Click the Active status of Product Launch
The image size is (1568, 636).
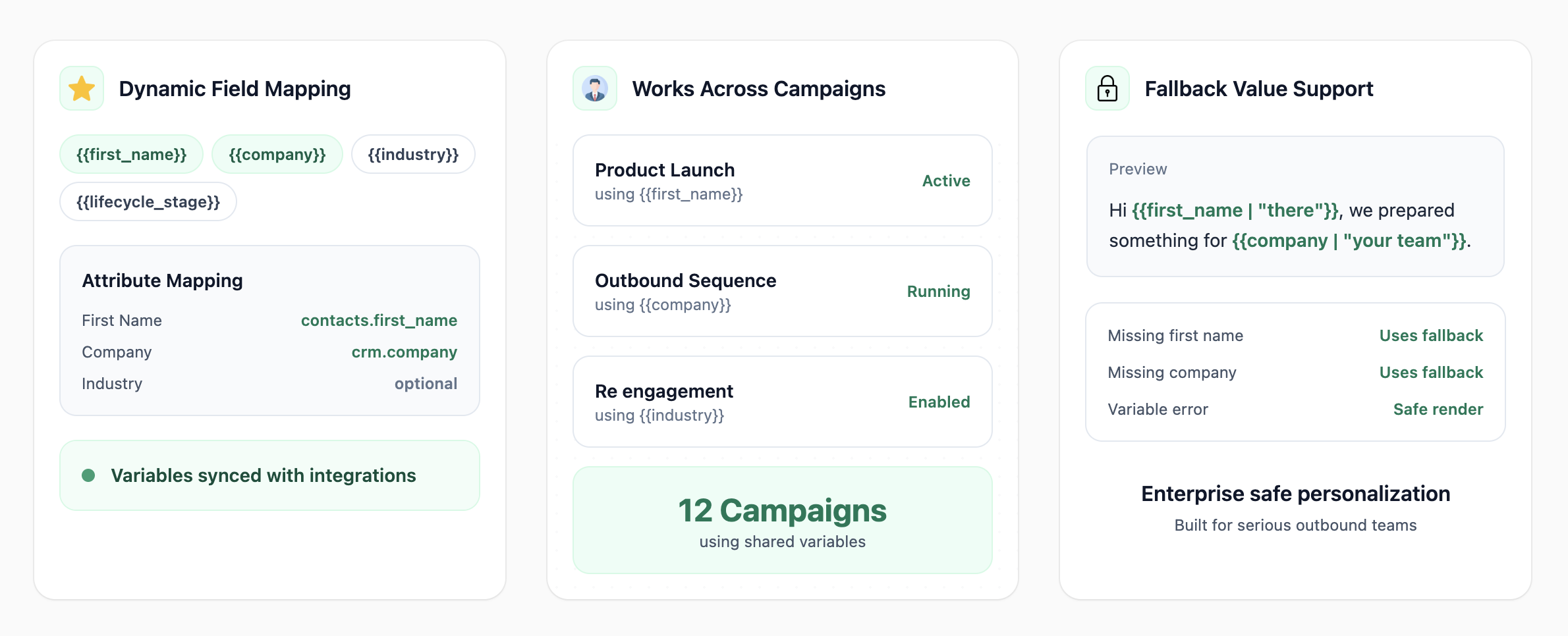tap(945, 181)
